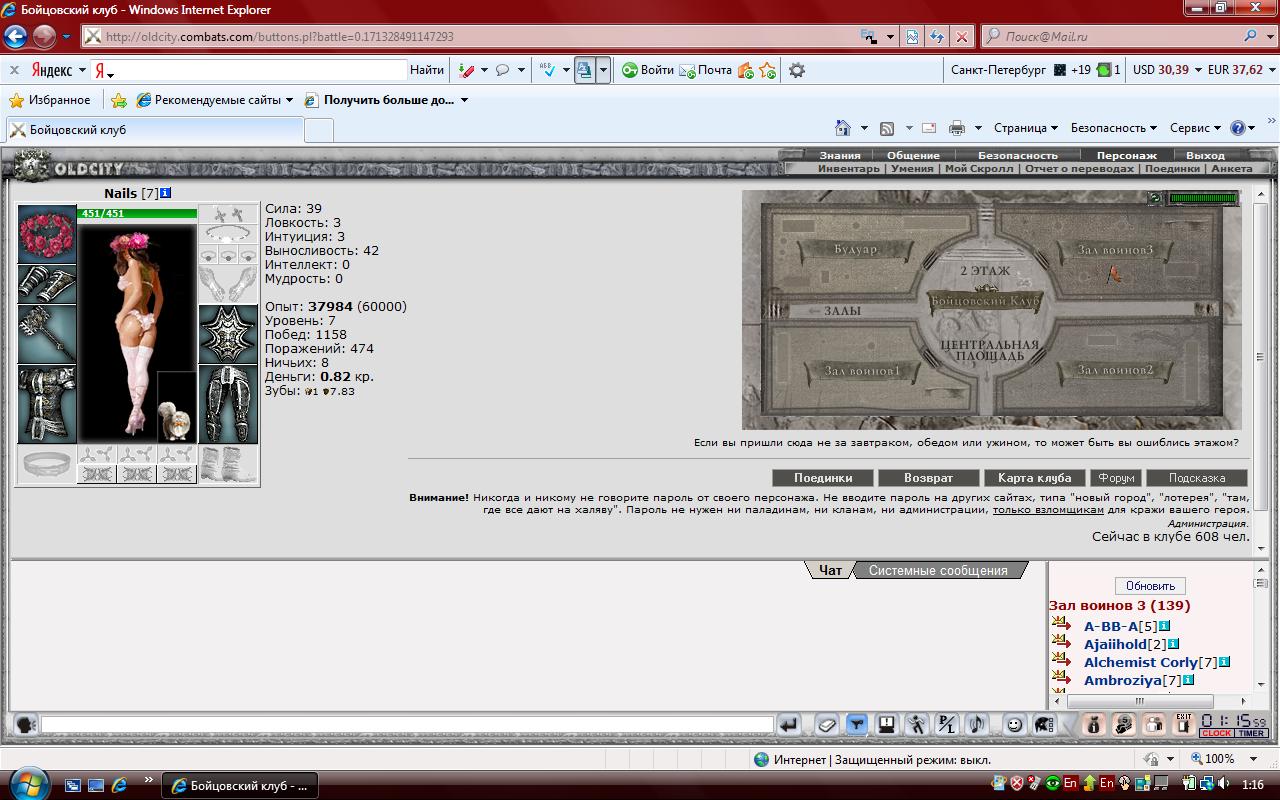Click the empty necklace slot
Screen dimensions: 1280x800
click(x=228, y=234)
